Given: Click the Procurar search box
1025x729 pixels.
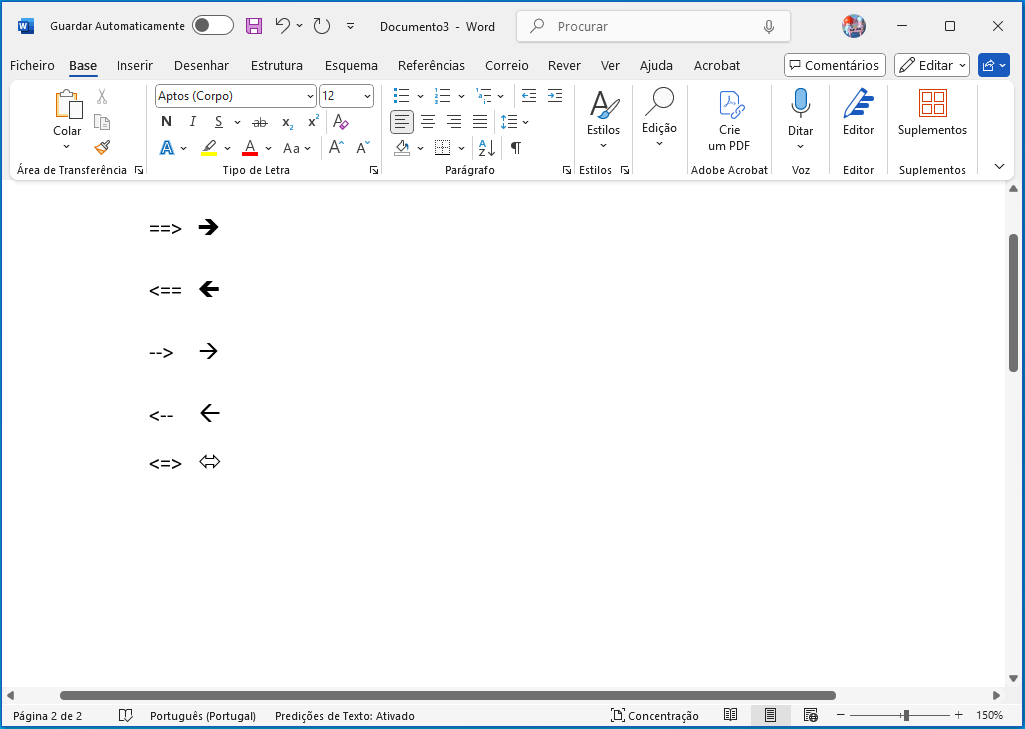Looking at the screenshot, I should coord(653,26).
